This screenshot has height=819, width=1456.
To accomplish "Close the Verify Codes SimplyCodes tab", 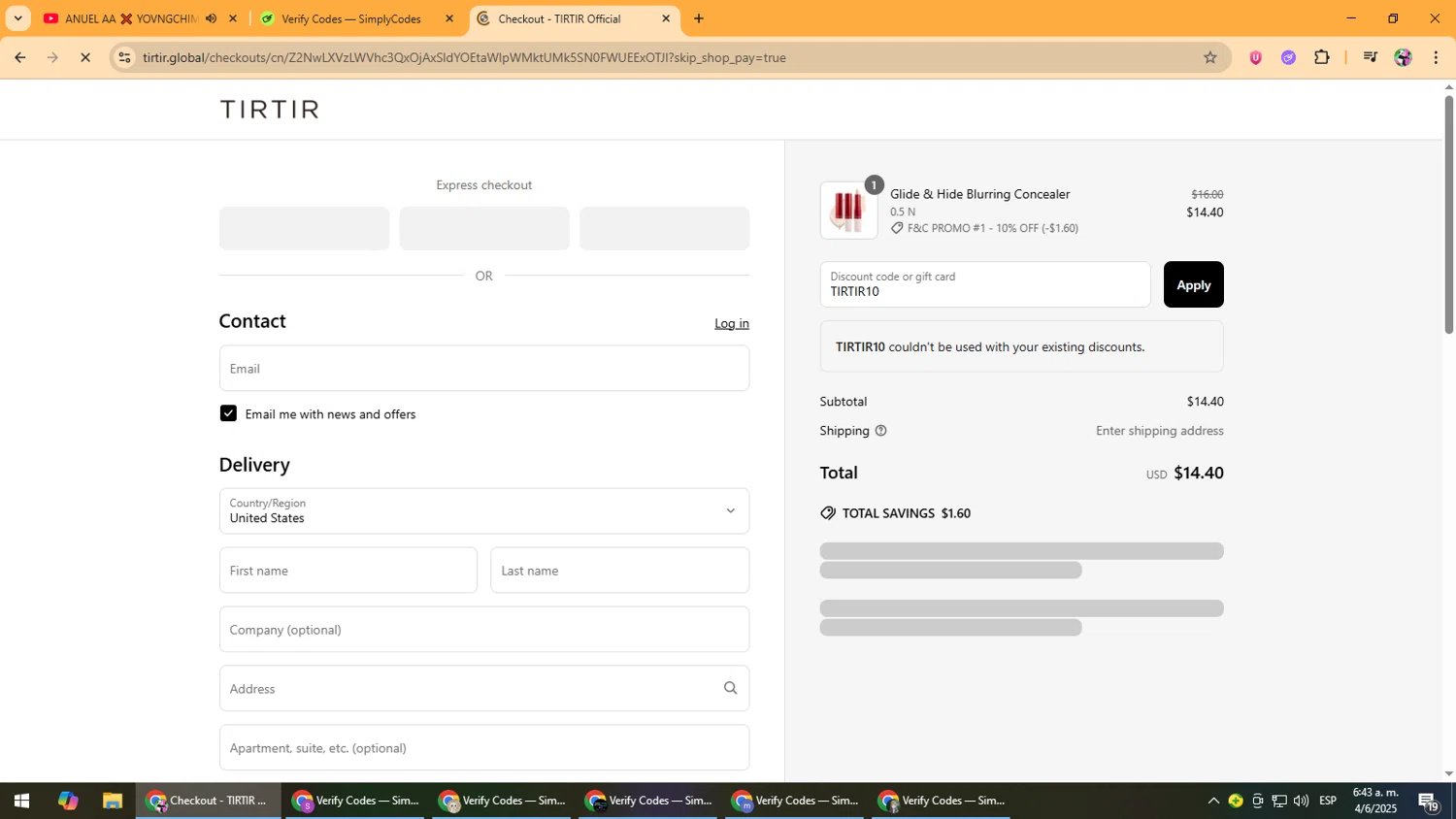I will [448, 18].
